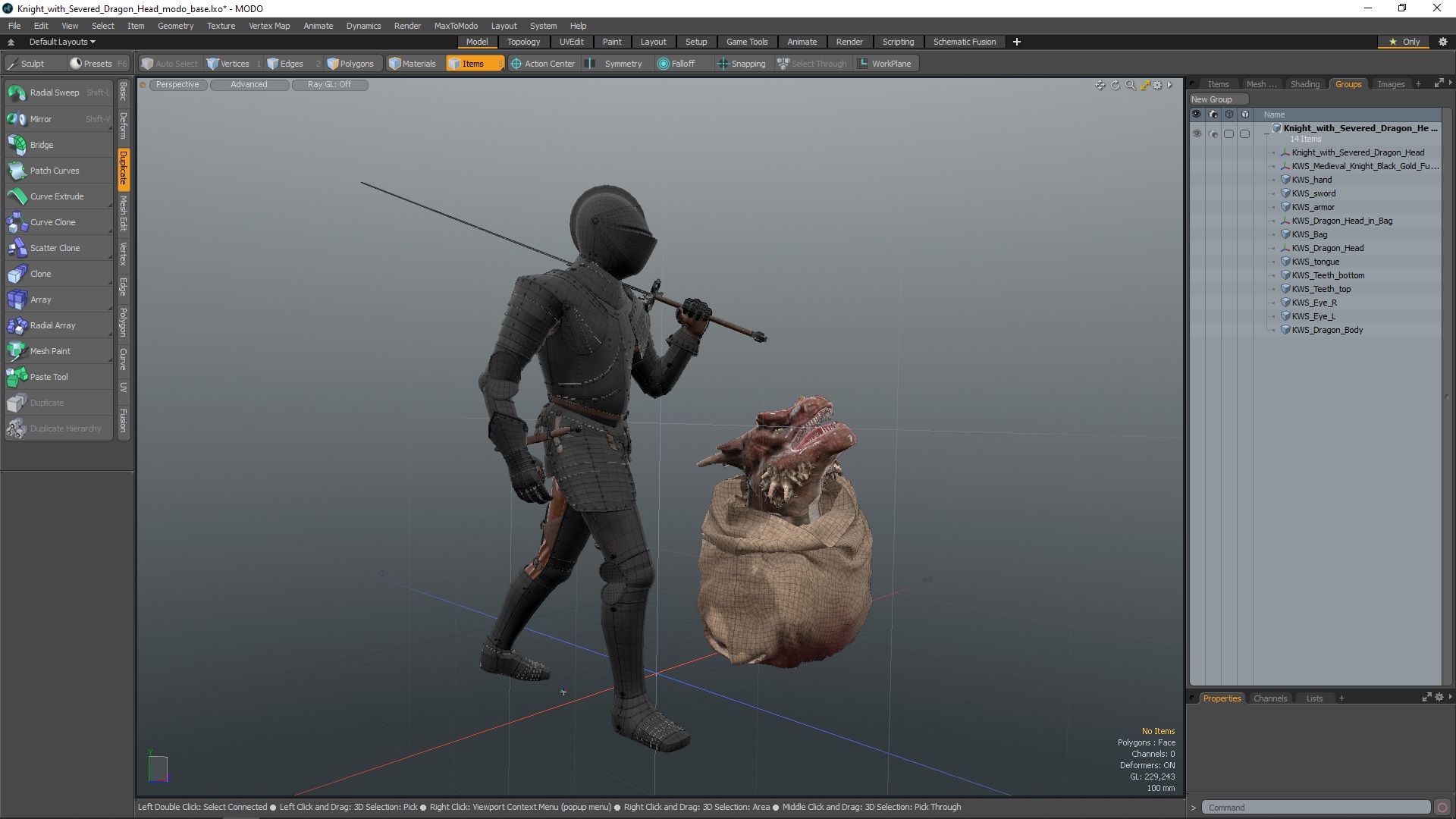Toggle render camera icon of Knight group
1456x819 pixels.
click(x=1213, y=133)
